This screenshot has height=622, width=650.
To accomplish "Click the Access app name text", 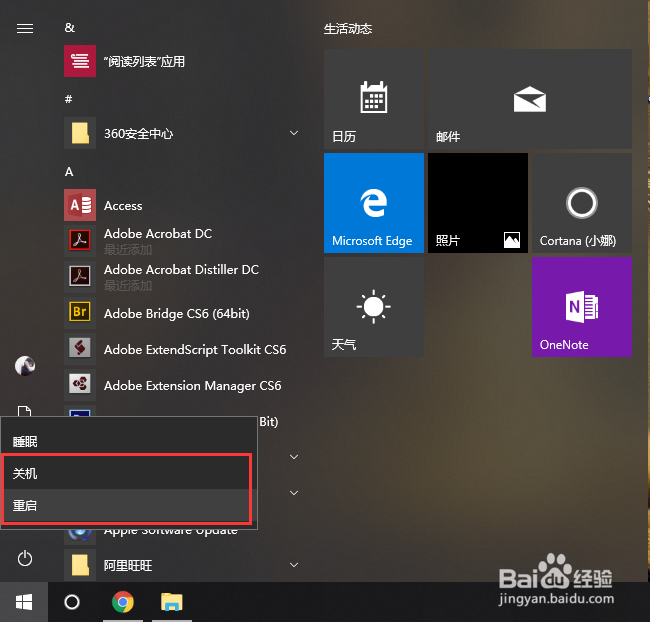I will (123, 206).
